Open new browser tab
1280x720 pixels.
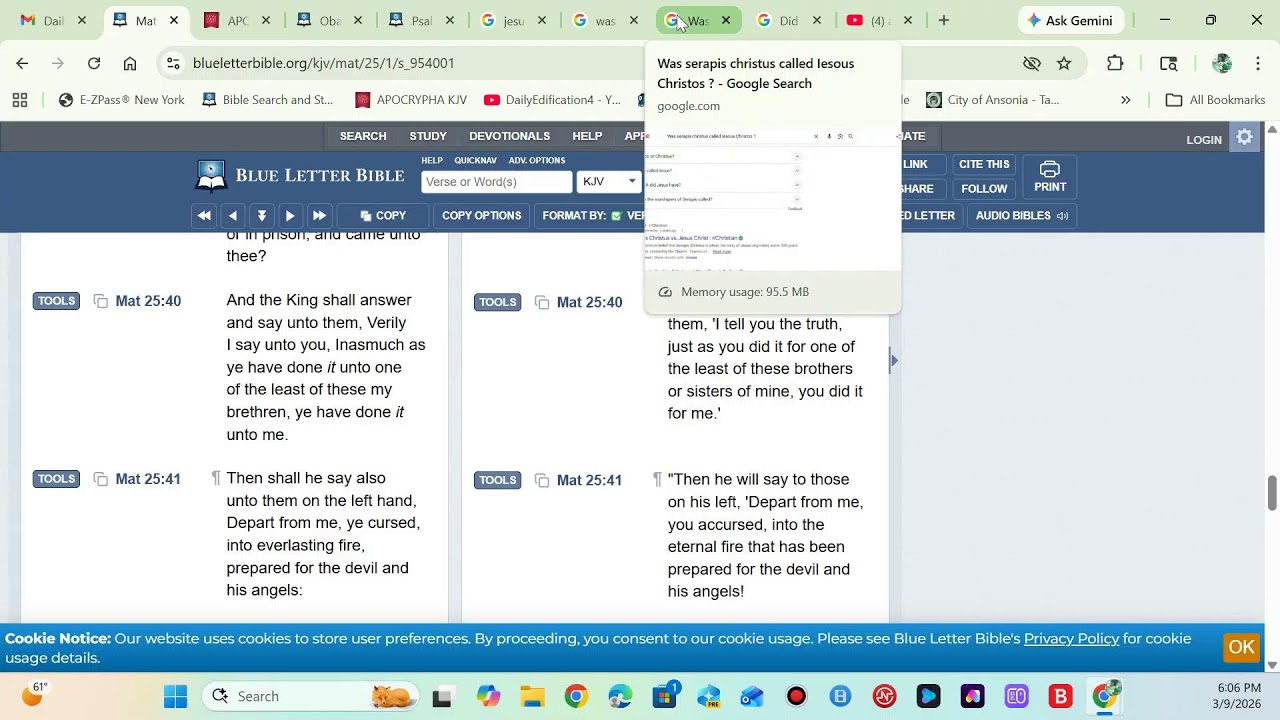943,20
